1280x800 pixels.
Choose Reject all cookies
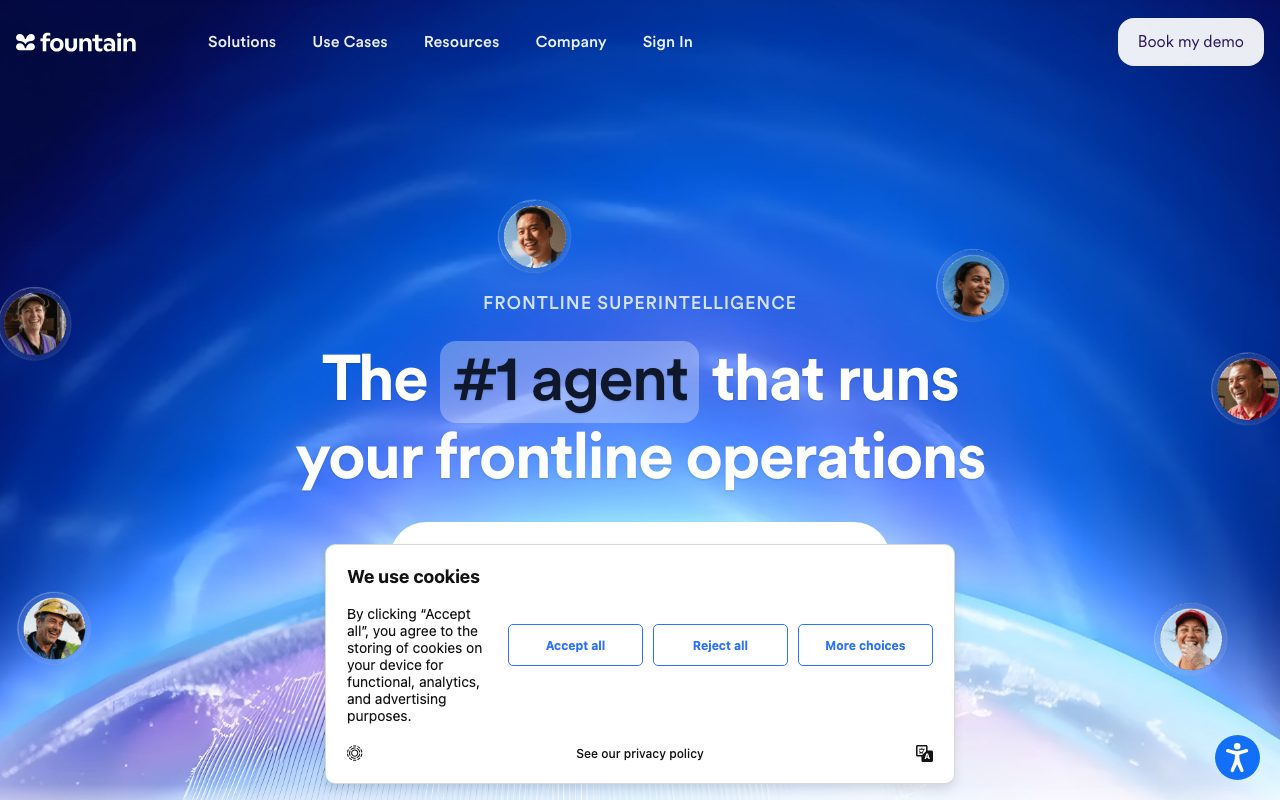(x=720, y=645)
